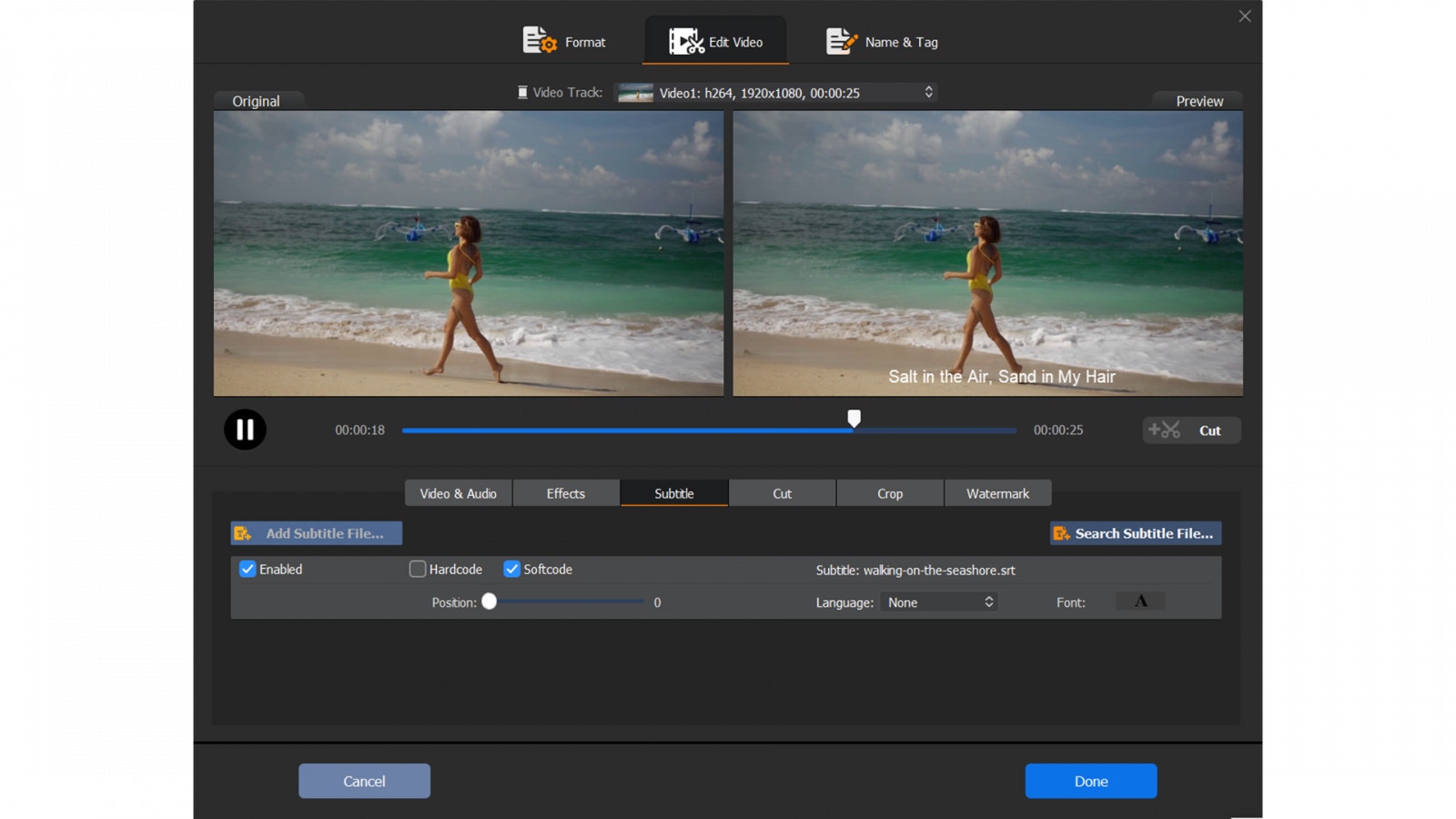Image resolution: width=1456 pixels, height=819 pixels.
Task: Toggle the Softcode checkbox
Action: 512,569
